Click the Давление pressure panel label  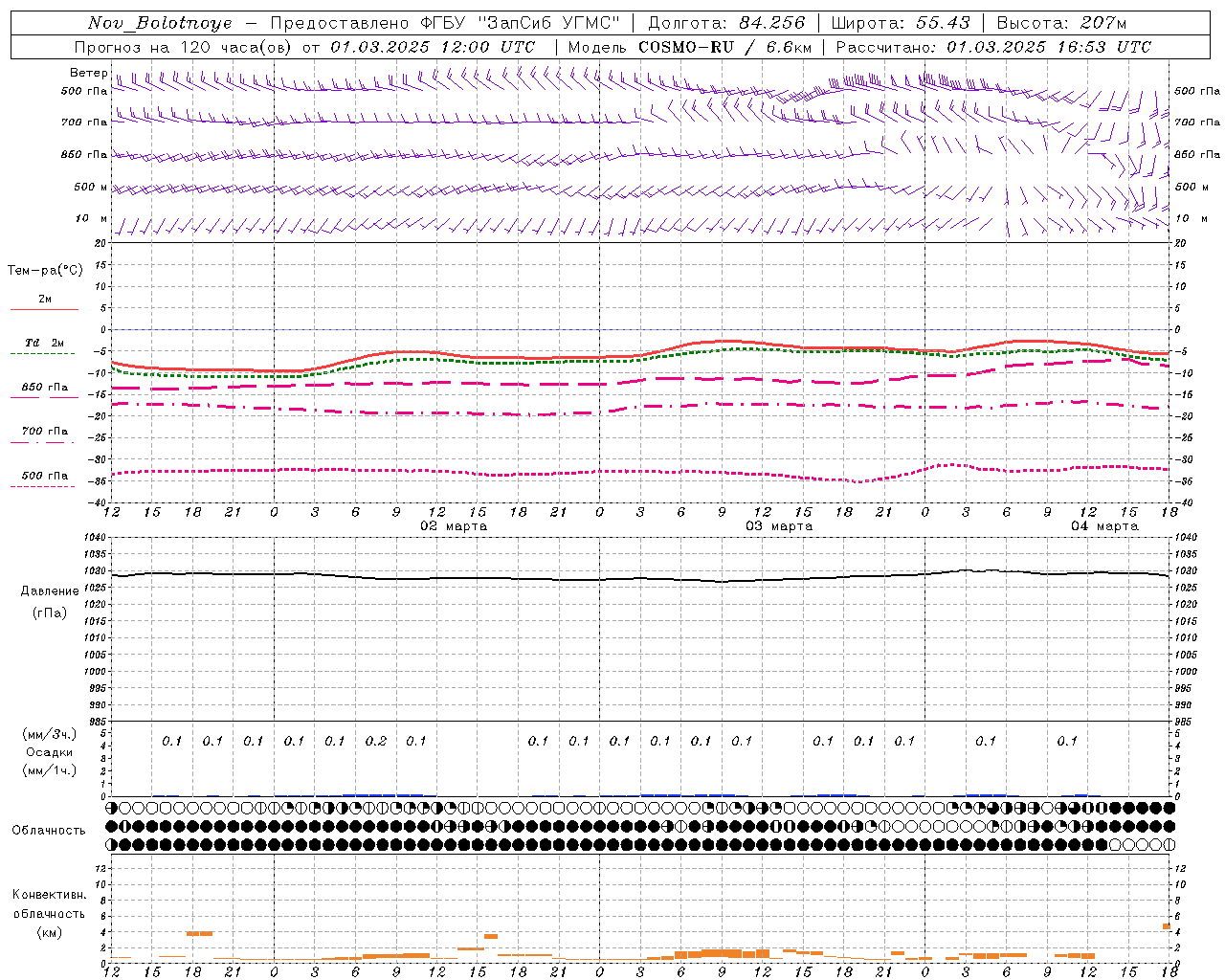coord(50,591)
